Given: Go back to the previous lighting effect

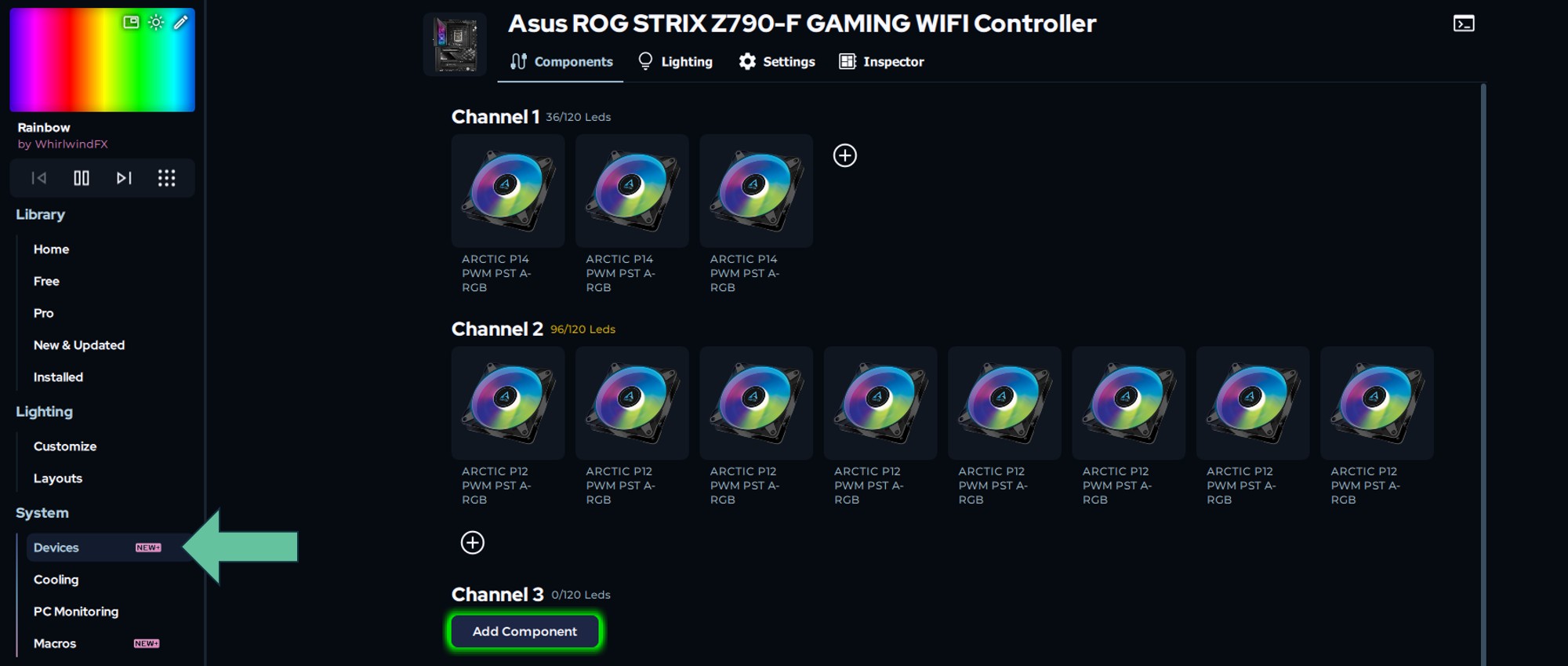Looking at the screenshot, I should pyautogui.click(x=38, y=178).
